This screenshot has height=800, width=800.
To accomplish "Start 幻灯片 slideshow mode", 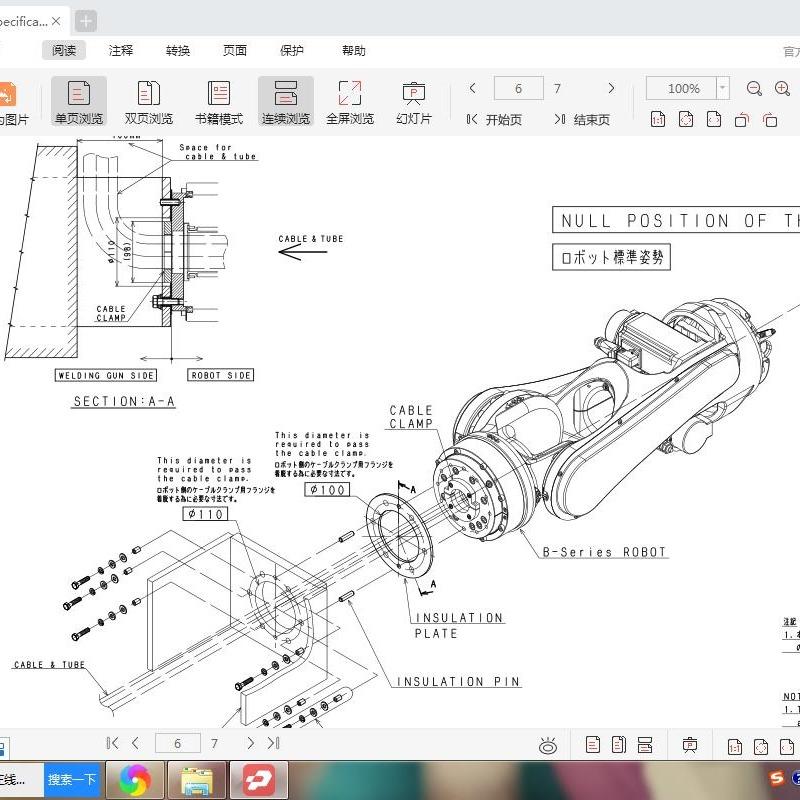I will (414, 103).
